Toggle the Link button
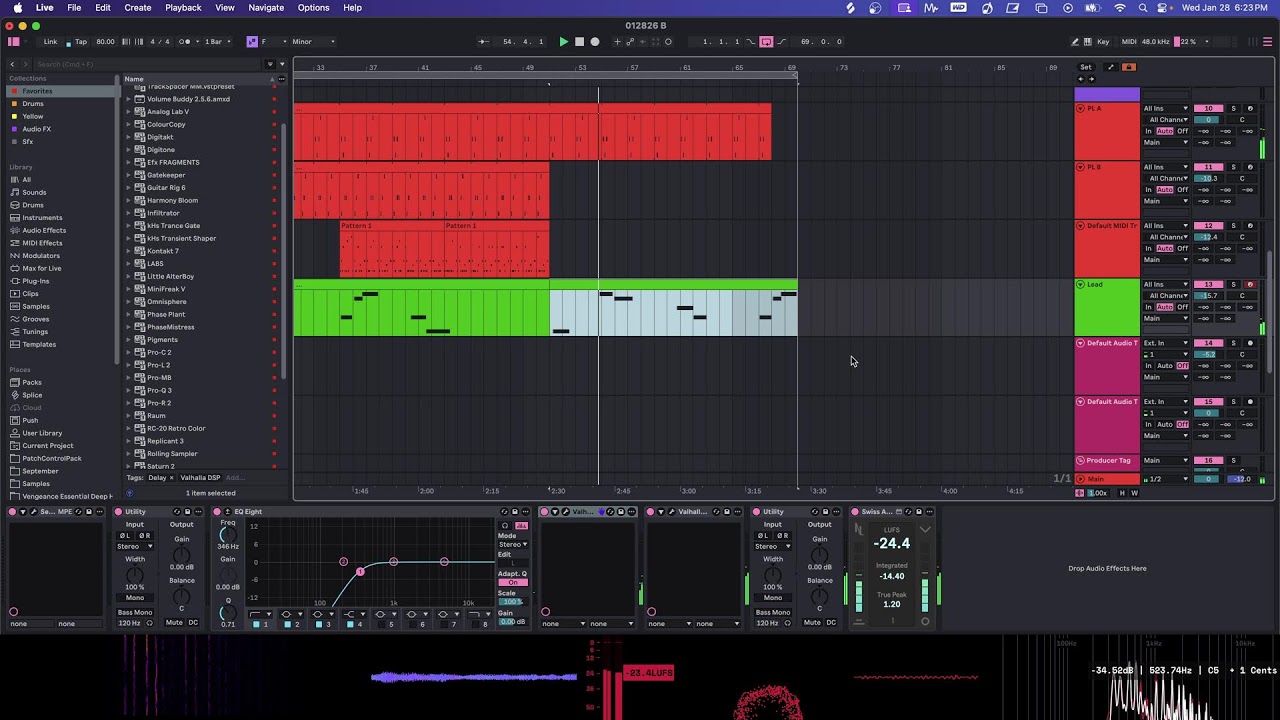Image resolution: width=1280 pixels, height=720 pixels. tap(50, 42)
